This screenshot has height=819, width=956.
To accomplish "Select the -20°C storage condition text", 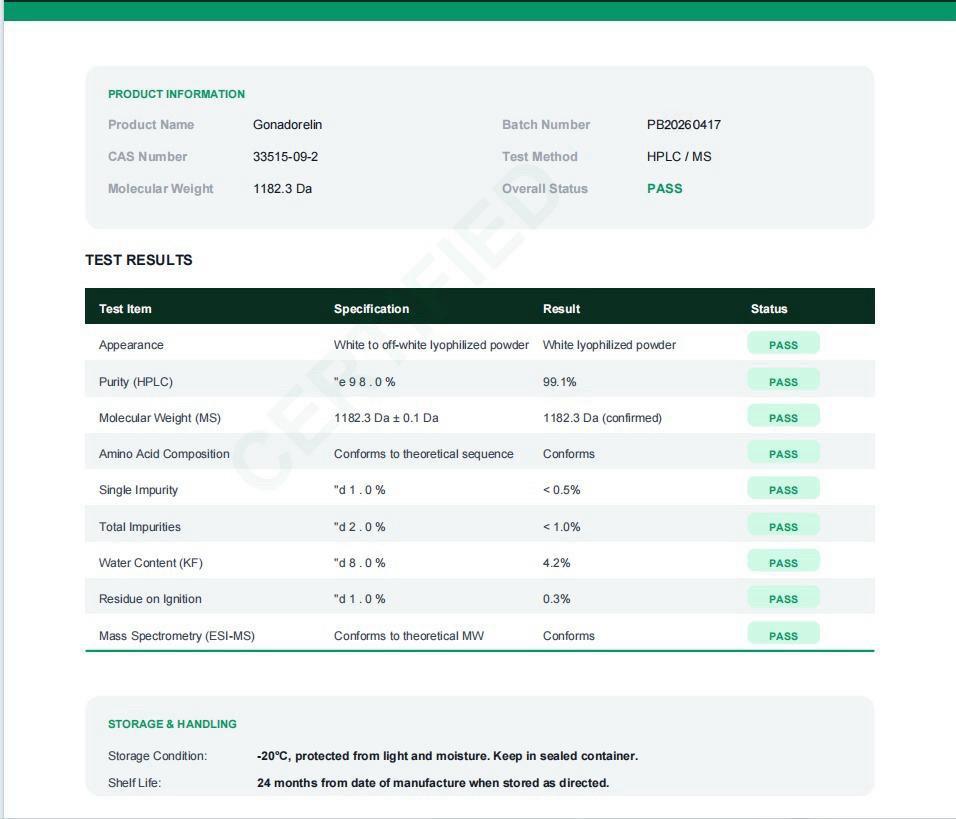I will pyautogui.click(x=448, y=756).
